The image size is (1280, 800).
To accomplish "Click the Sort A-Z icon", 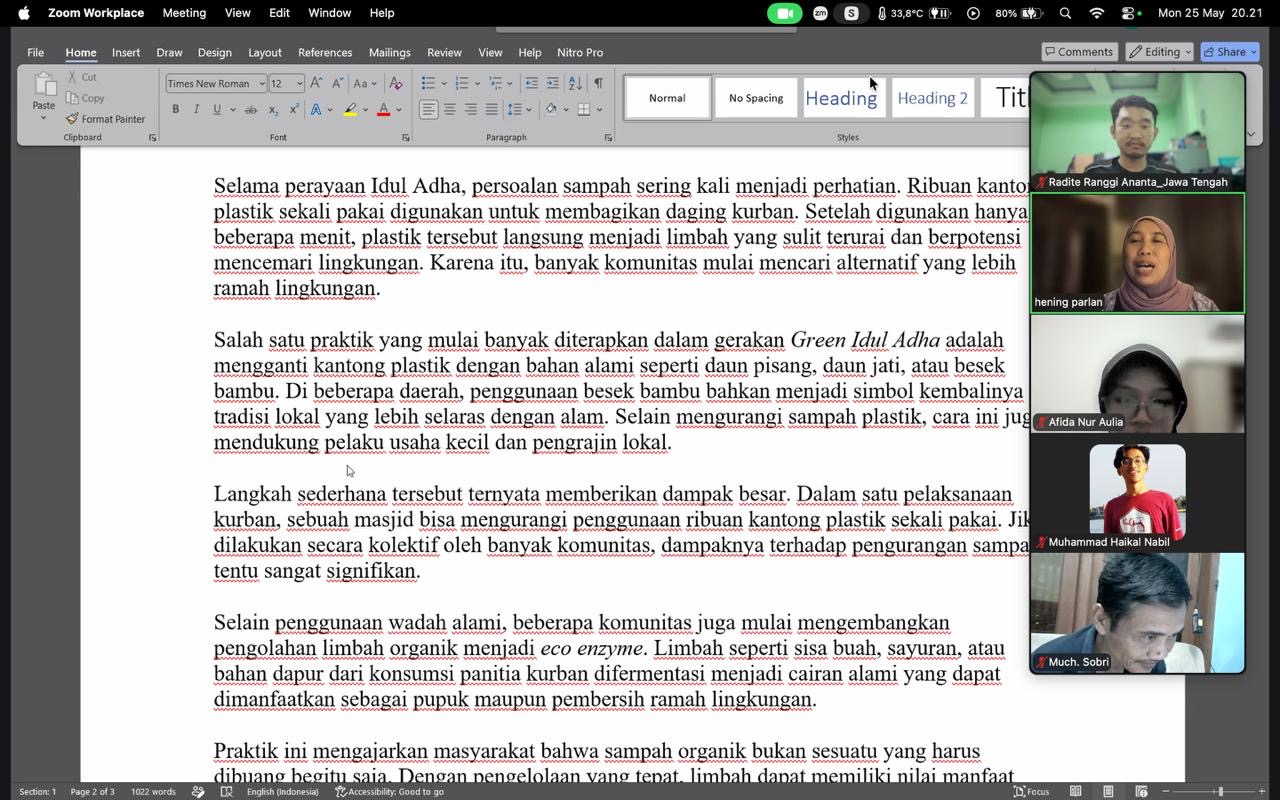I will click(575, 83).
